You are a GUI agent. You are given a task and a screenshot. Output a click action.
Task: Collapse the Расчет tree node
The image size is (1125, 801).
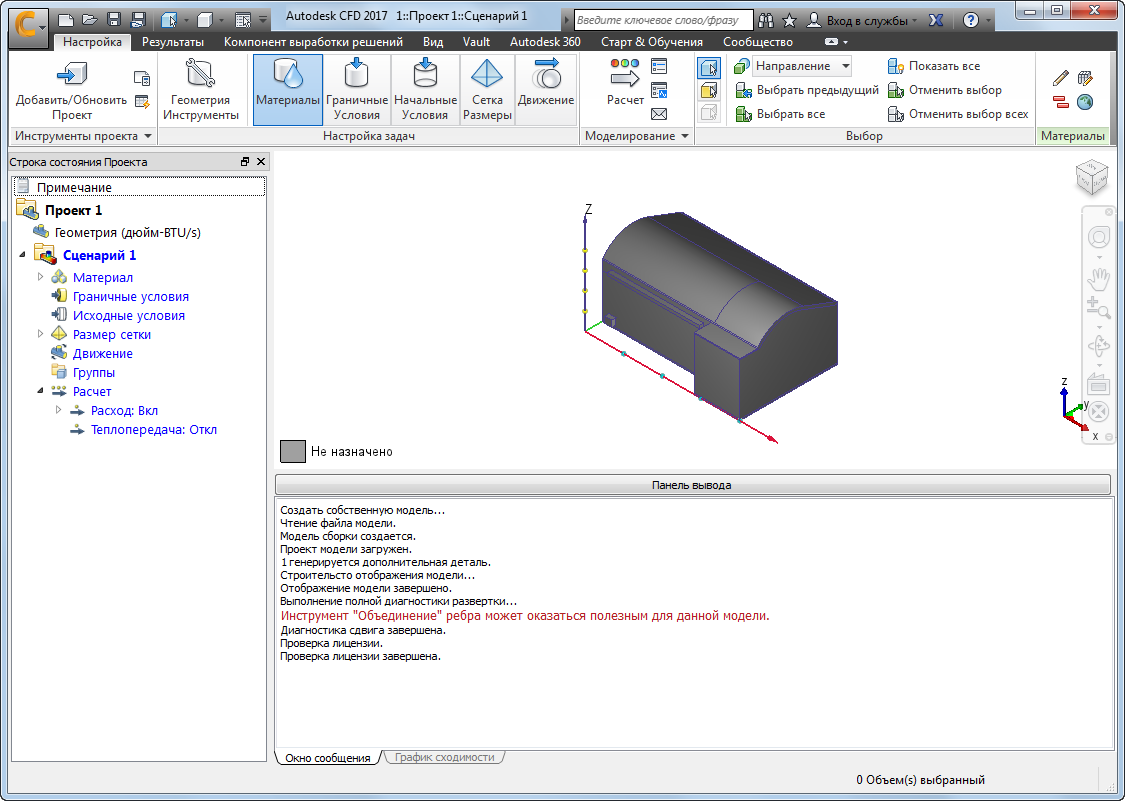pyautogui.click(x=41, y=390)
